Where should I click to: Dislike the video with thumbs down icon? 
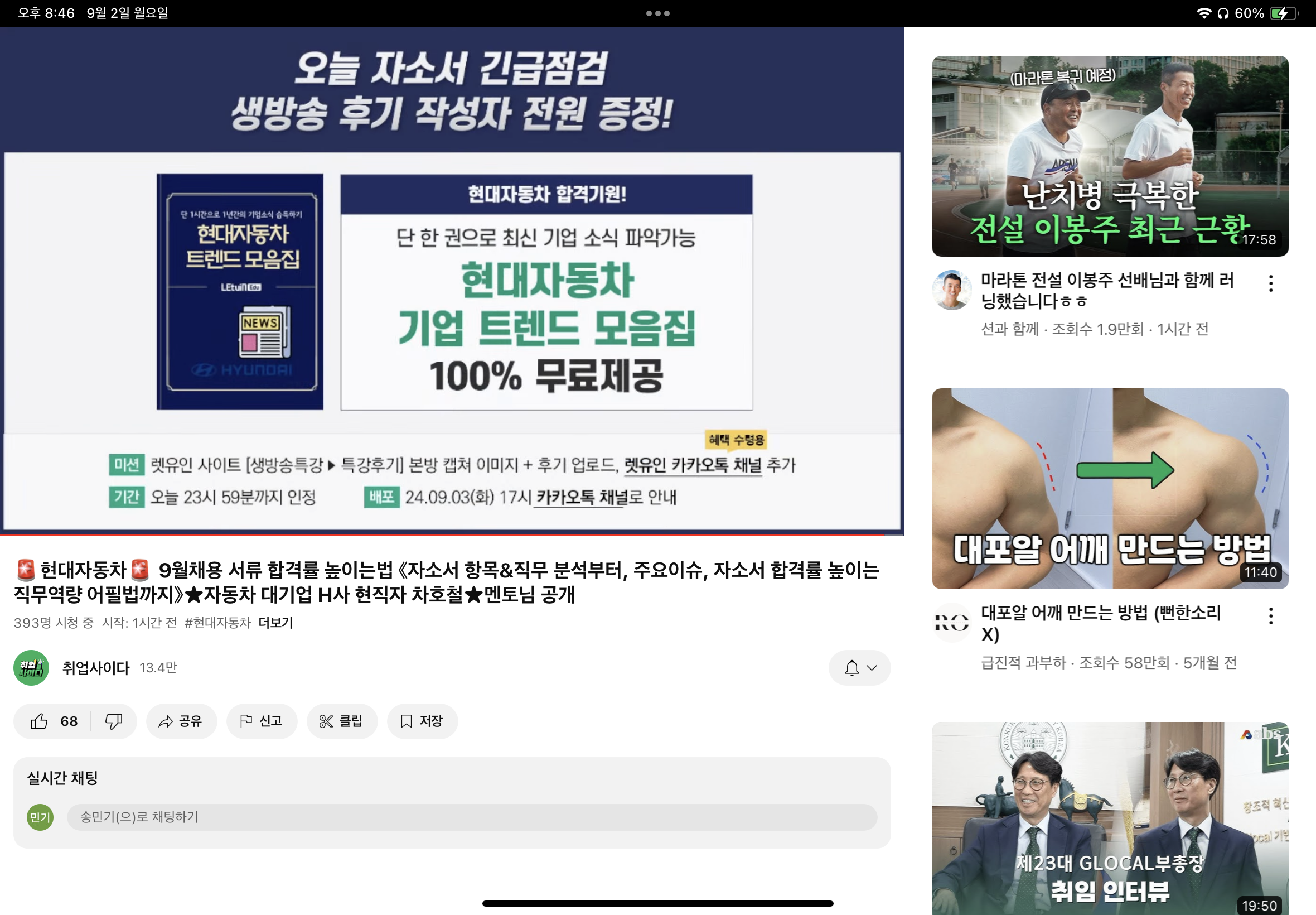click(114, 721)
